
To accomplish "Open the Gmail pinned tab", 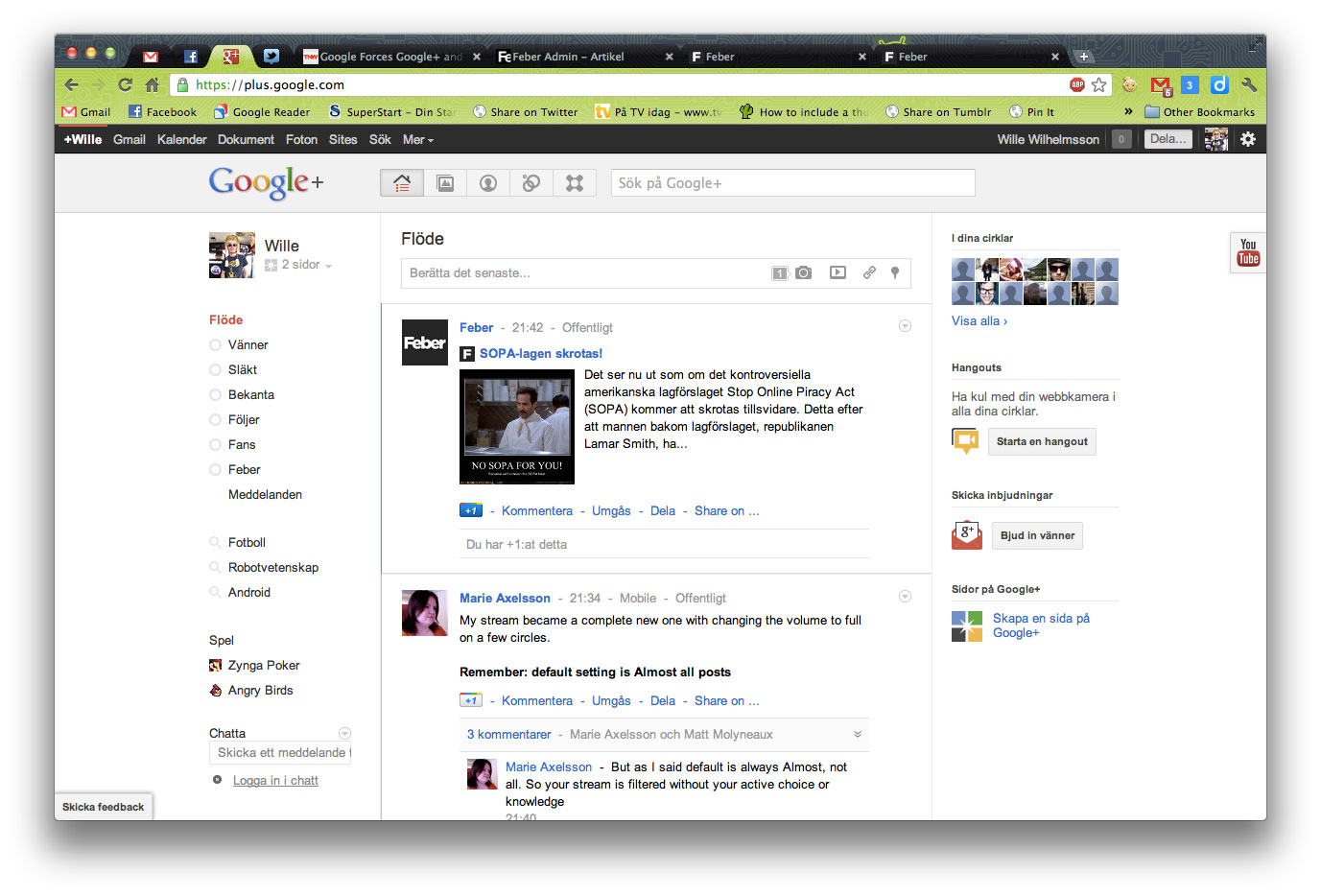I will click(x=151, y=57).
